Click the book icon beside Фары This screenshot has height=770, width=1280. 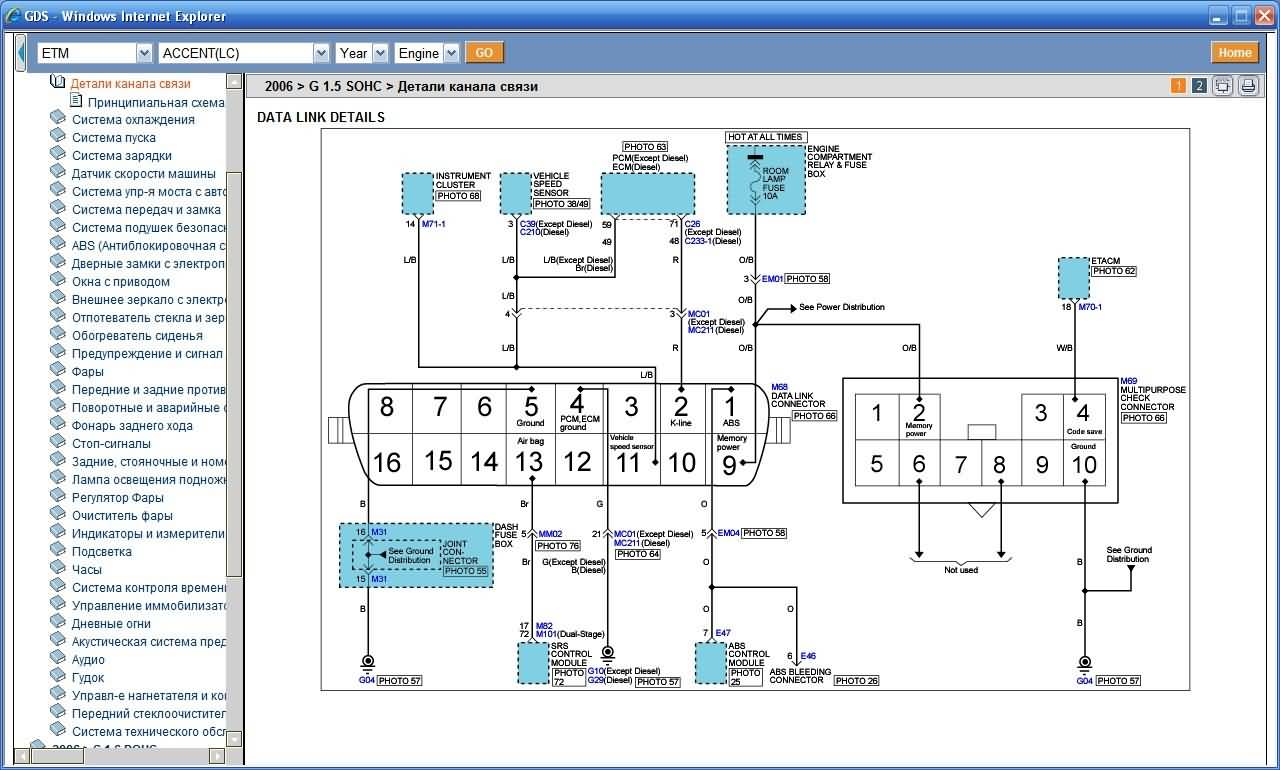coord(58,371)
